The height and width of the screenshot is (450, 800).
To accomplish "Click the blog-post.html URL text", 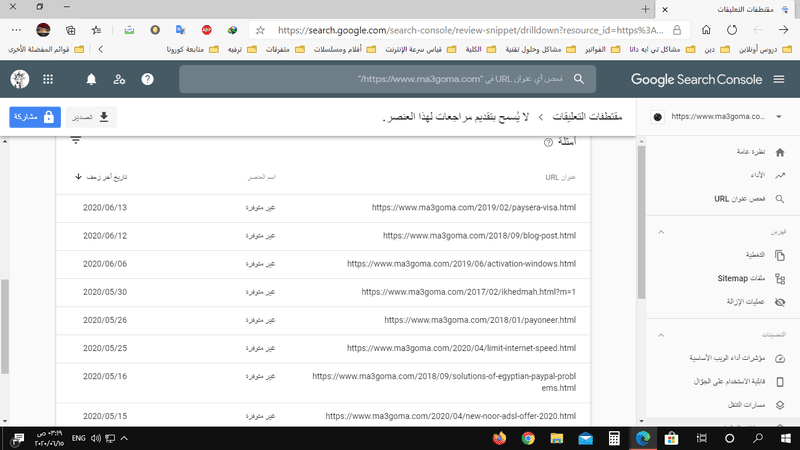I will [x=479, y=236].
